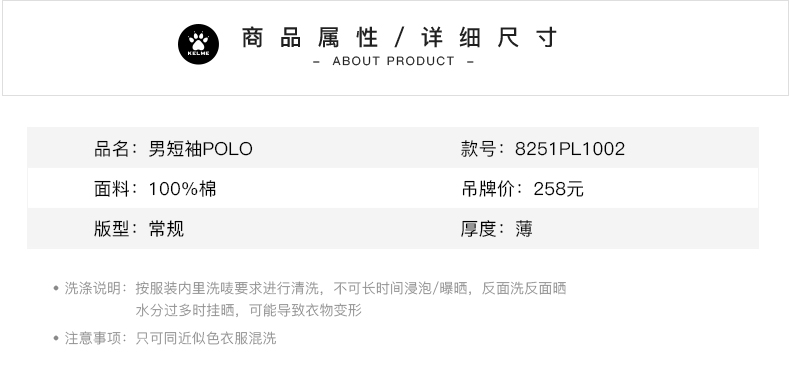Viewport: 790px width, 380px height.
Task: Click the ABOUT PRODUCT subtitle
Action: tap(393, 61)
